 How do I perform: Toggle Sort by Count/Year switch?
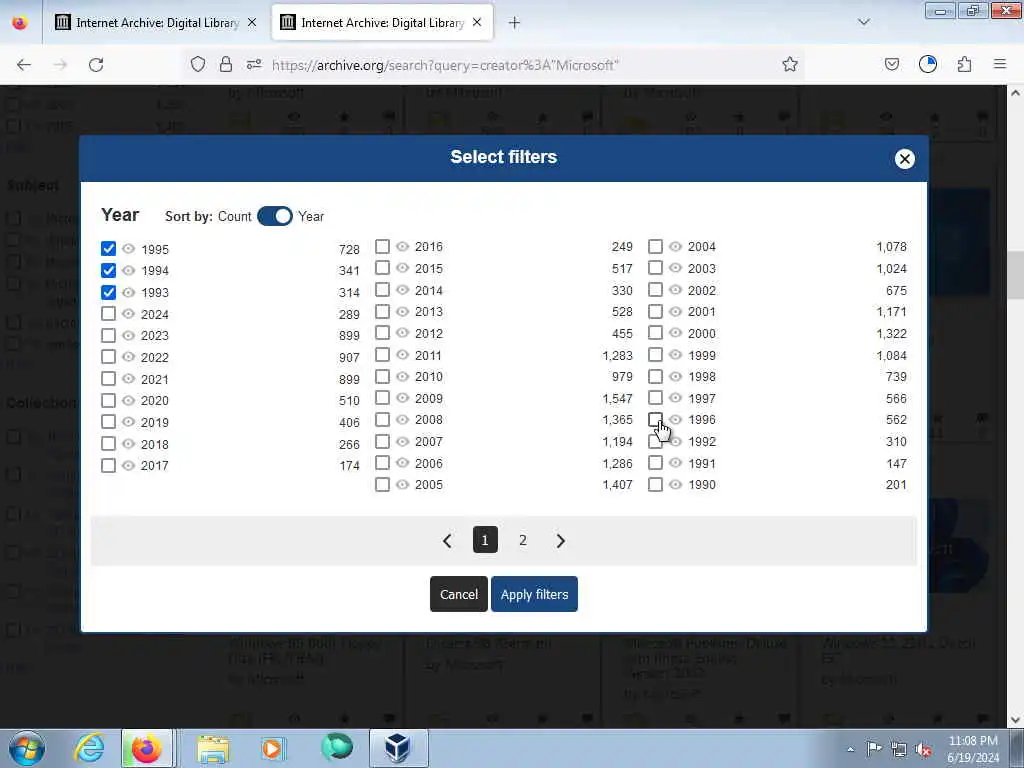click(x=275, y=216)
